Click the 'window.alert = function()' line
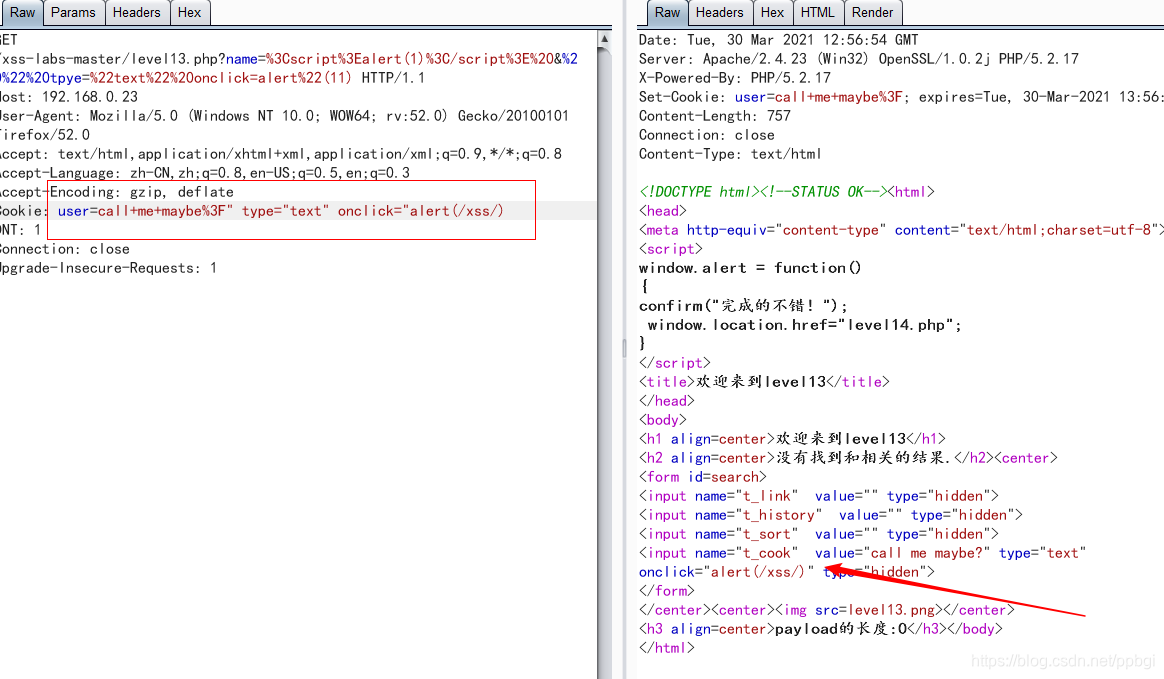This screenshot has width=1164, height=679. click(x=750, y=268)
